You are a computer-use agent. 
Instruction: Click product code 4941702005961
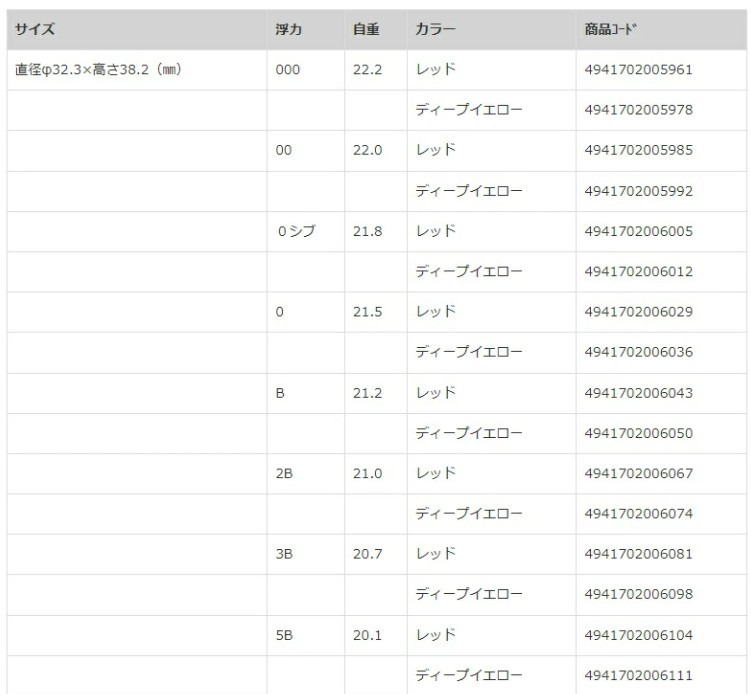coord(638,70)
